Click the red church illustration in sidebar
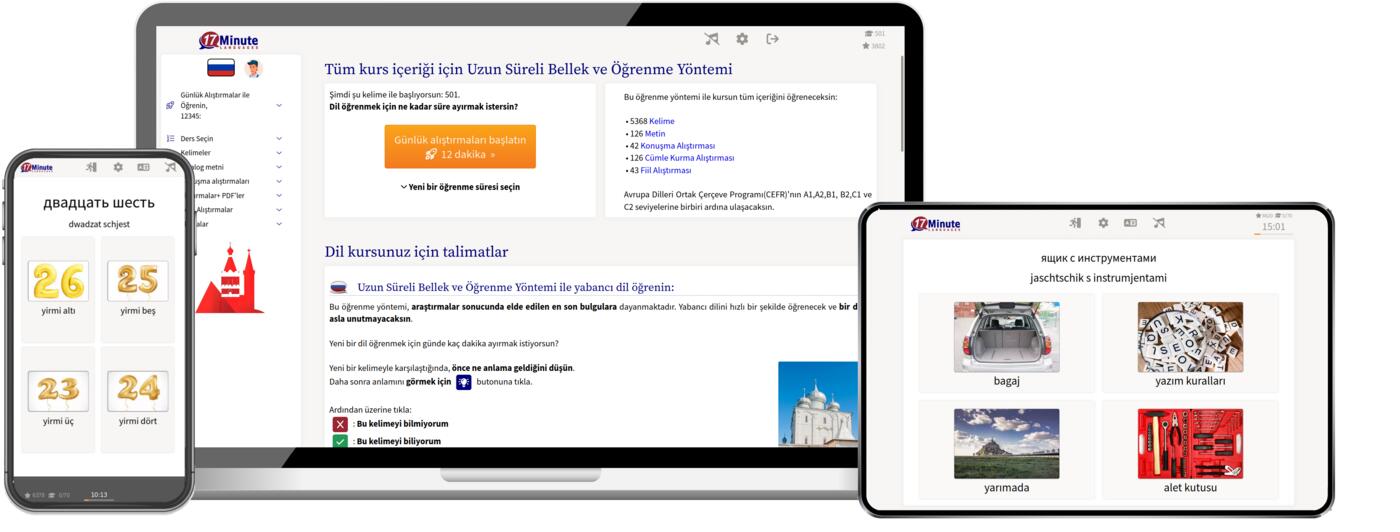The height and width of the screenshot is (532, 1400). pos(229,278)
